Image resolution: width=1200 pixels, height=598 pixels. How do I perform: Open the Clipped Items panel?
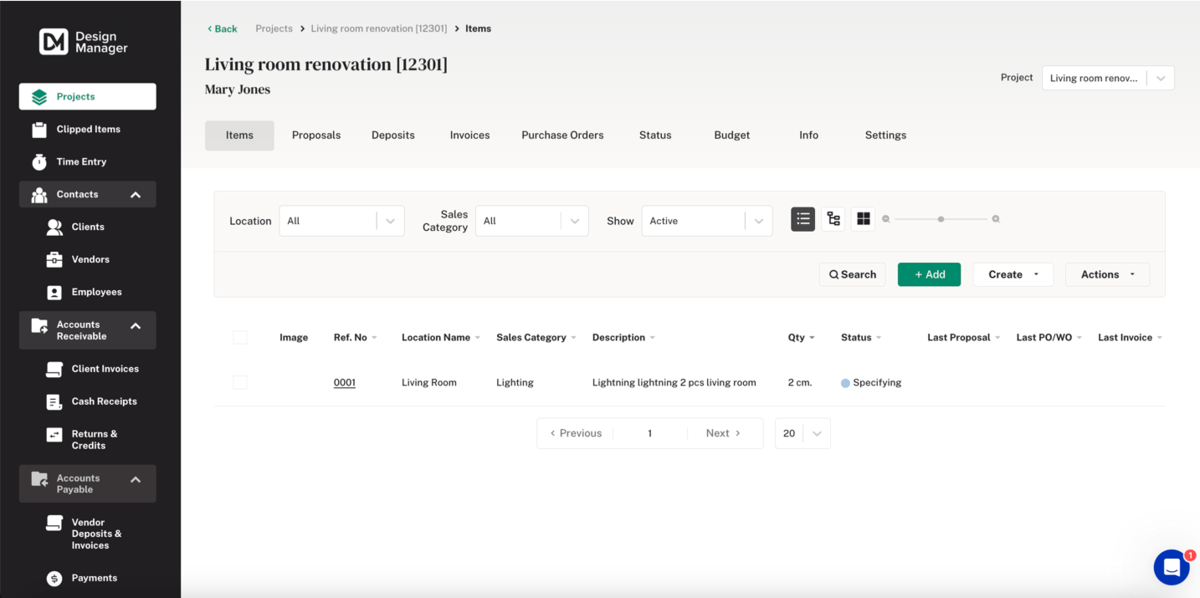86,129
